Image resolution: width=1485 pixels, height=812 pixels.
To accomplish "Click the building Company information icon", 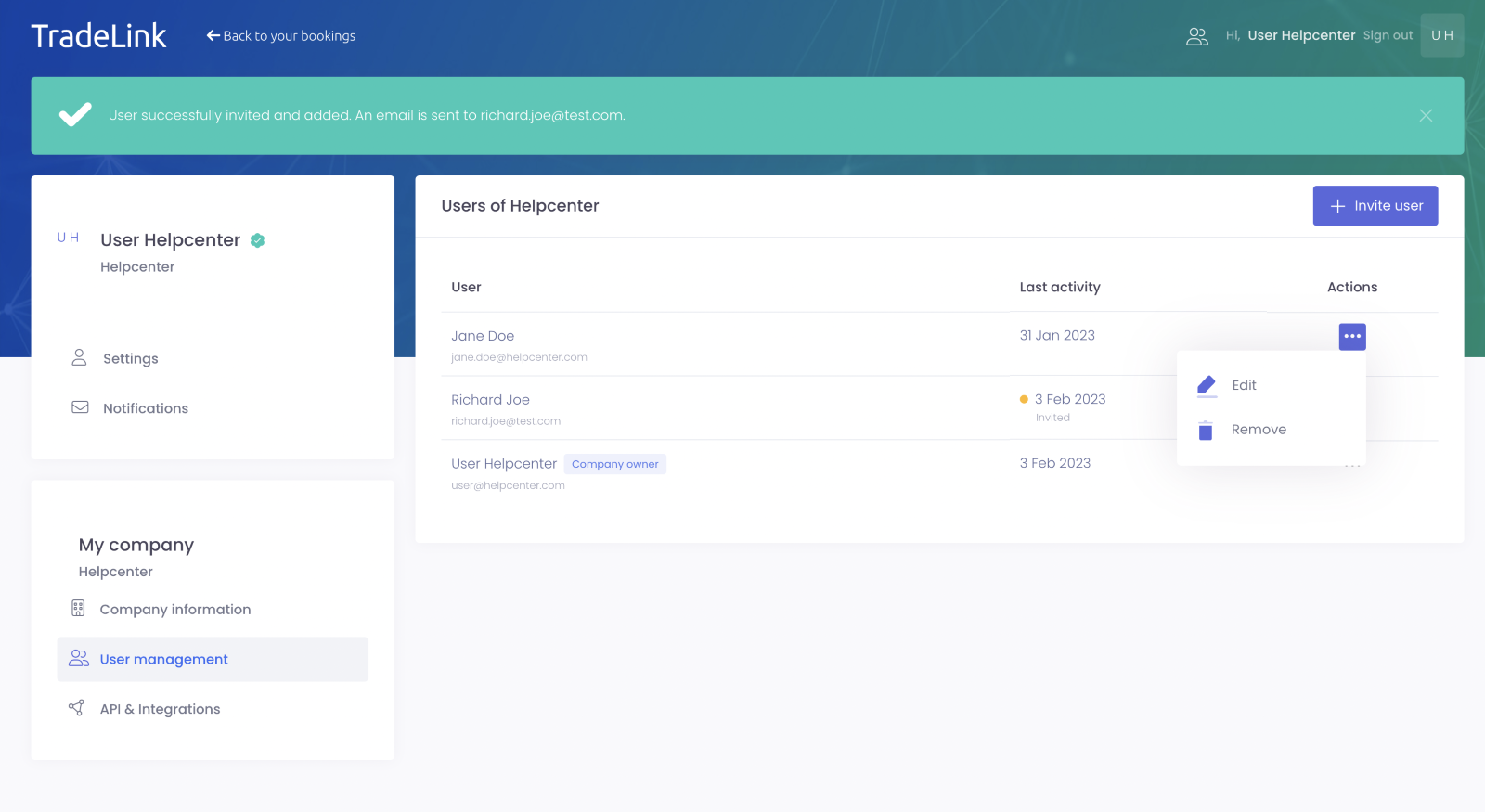I will [x=78, y=609].
